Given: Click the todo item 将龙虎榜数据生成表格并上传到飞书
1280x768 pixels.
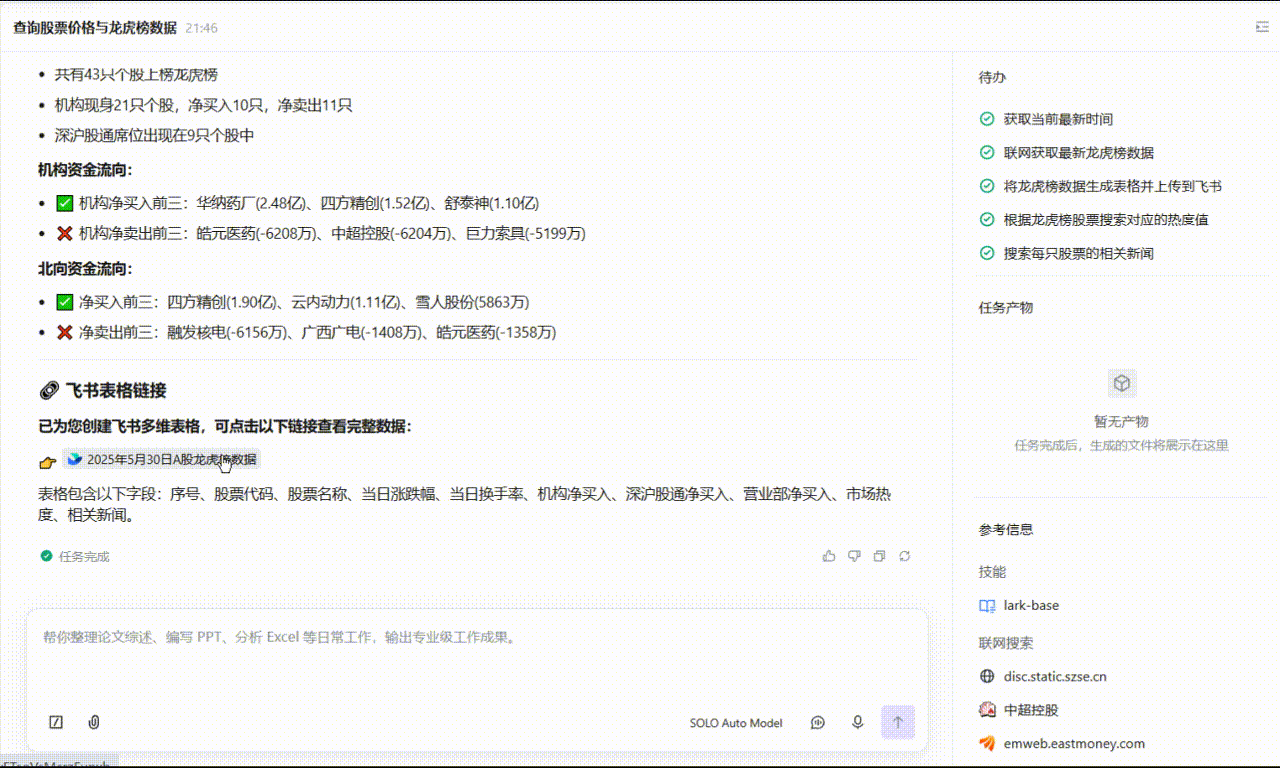Looking at the screenshot, I should coord(1113,186).
